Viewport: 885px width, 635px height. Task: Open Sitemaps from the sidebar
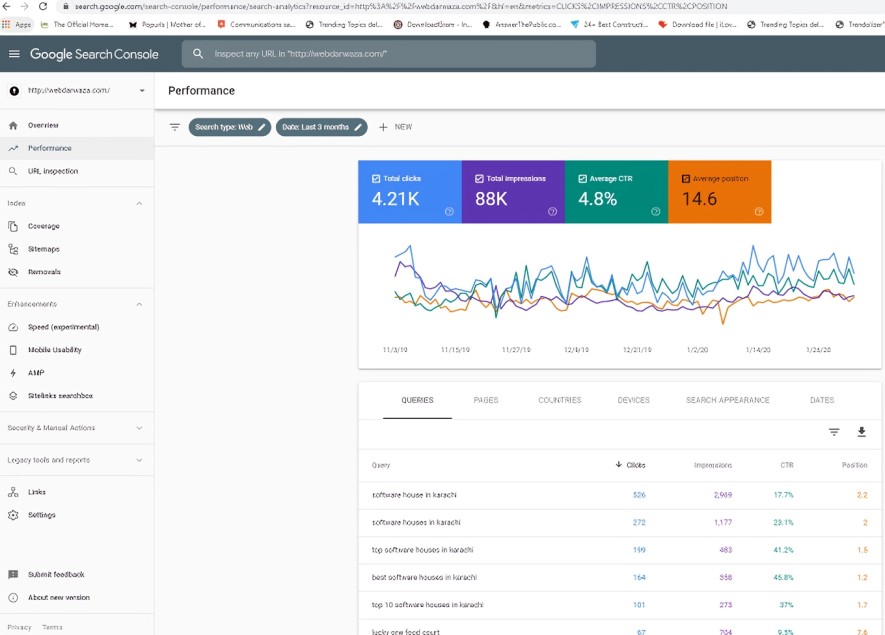pyautogui.click(x=43, y=249)
